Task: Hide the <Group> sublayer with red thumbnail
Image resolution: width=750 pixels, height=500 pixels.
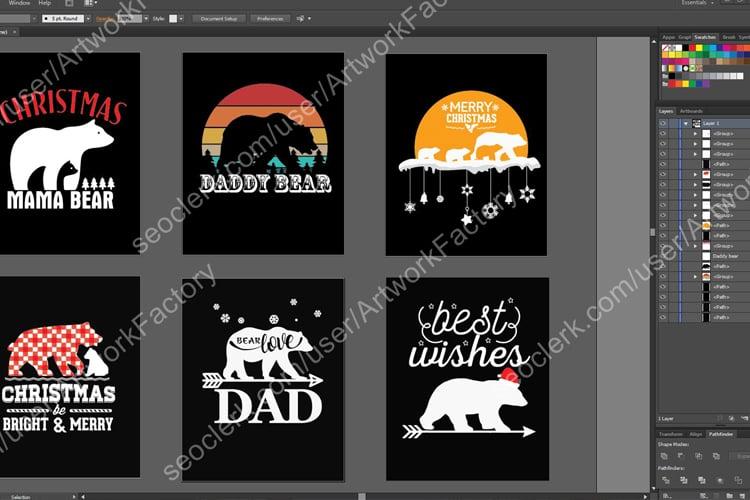Action: 663,175
